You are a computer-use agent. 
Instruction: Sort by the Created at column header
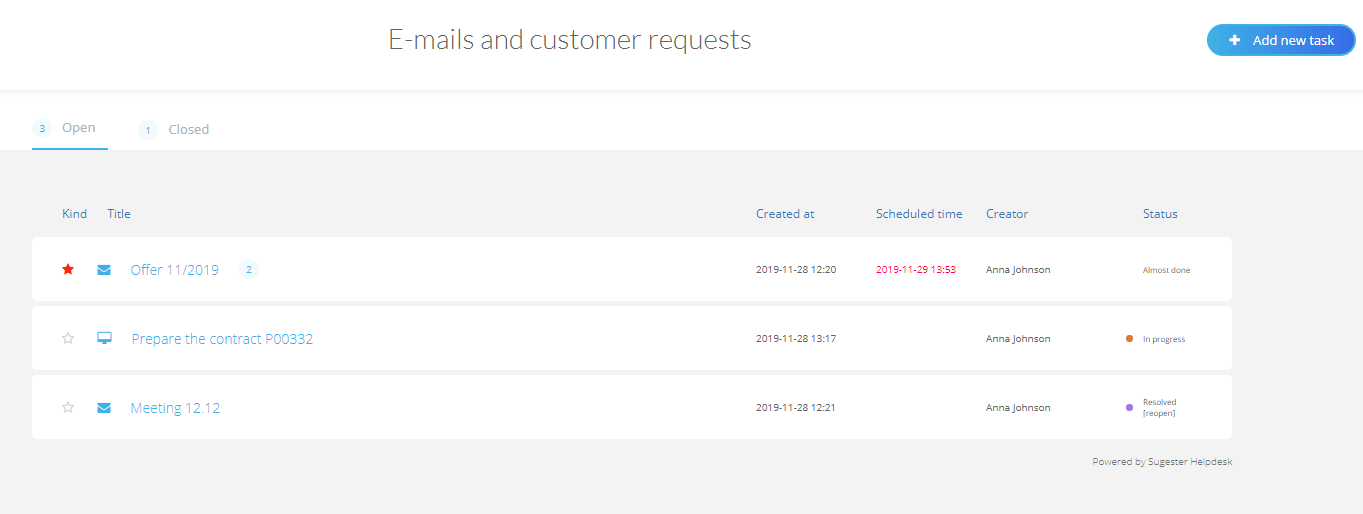[x=785, y=214]
